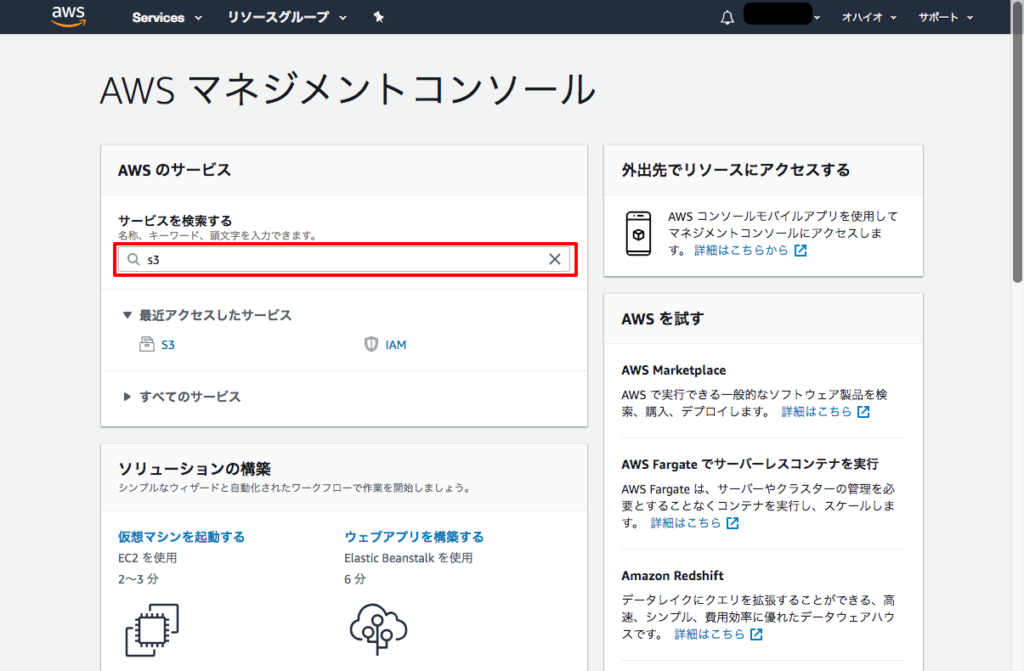This screenshot has width=1024, height=671.
Task: Click the external-link icon beside the Fargate link
Action: pos(733,523)
